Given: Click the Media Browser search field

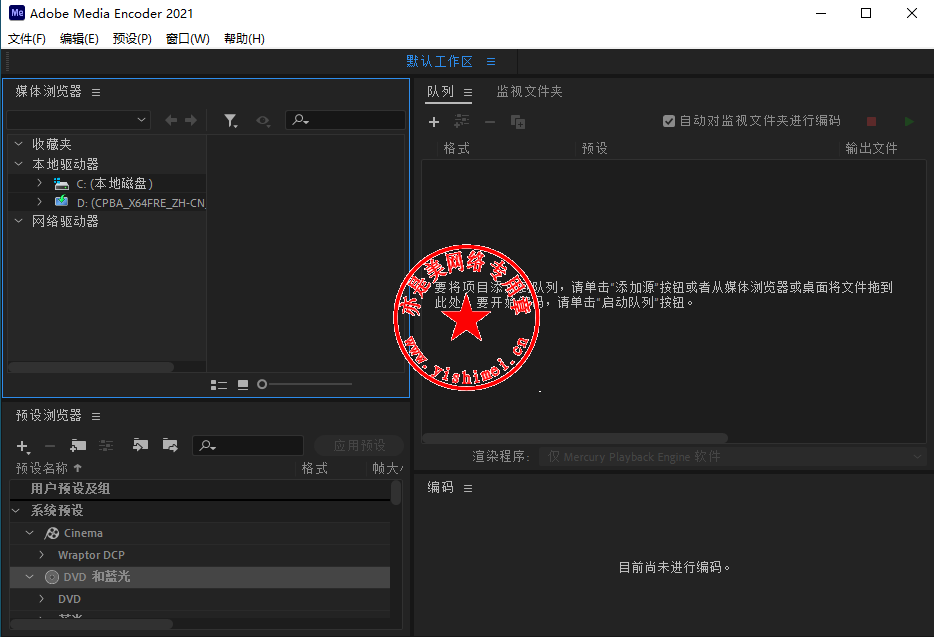Looking at the screenshot, I should (x=345, y=120).
